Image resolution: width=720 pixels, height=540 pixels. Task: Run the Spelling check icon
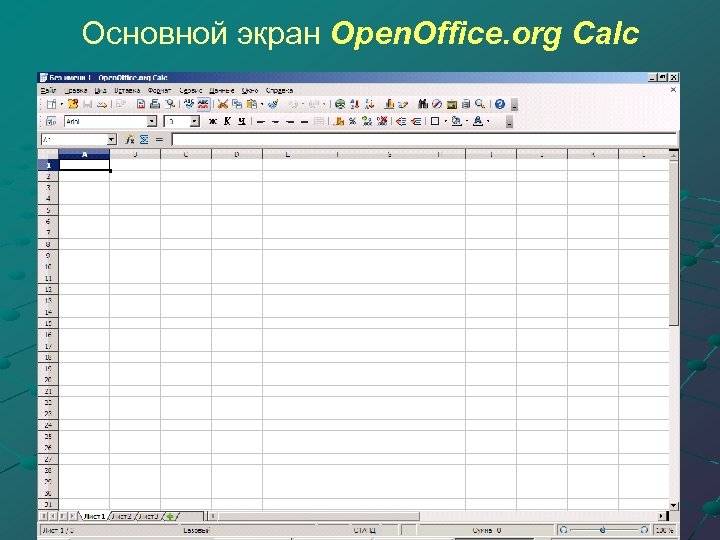(188, 104)
